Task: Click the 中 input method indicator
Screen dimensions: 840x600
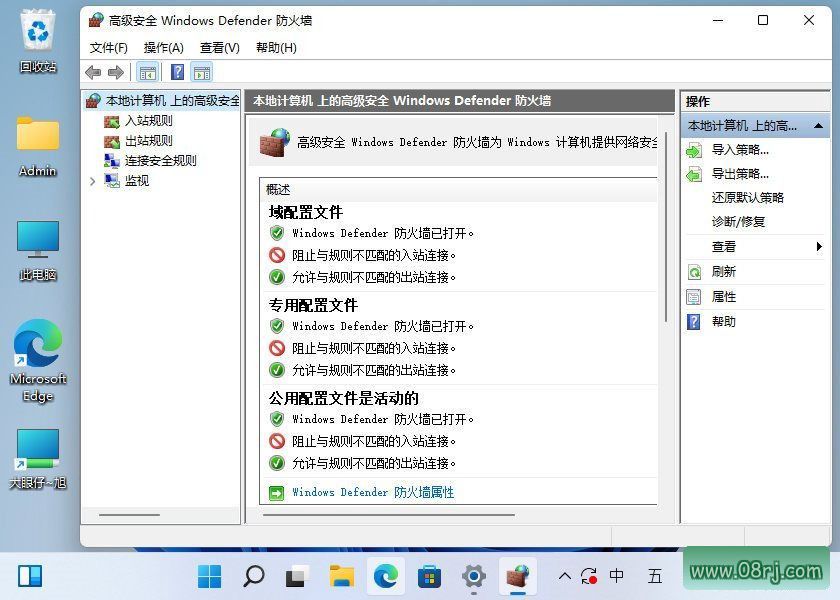Action: (x=616, y=576)
